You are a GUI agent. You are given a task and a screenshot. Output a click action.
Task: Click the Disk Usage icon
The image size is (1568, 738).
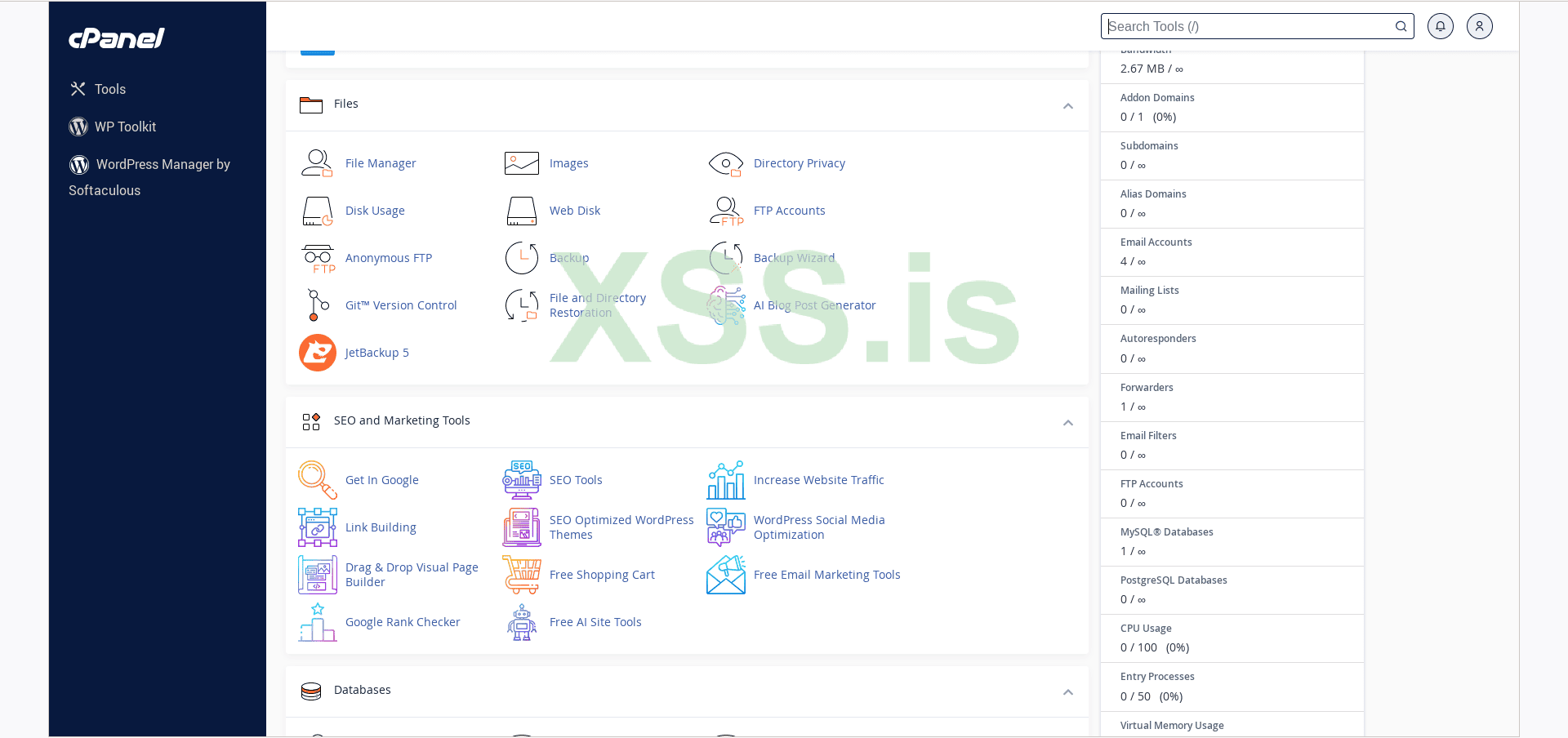pos(317,211)
